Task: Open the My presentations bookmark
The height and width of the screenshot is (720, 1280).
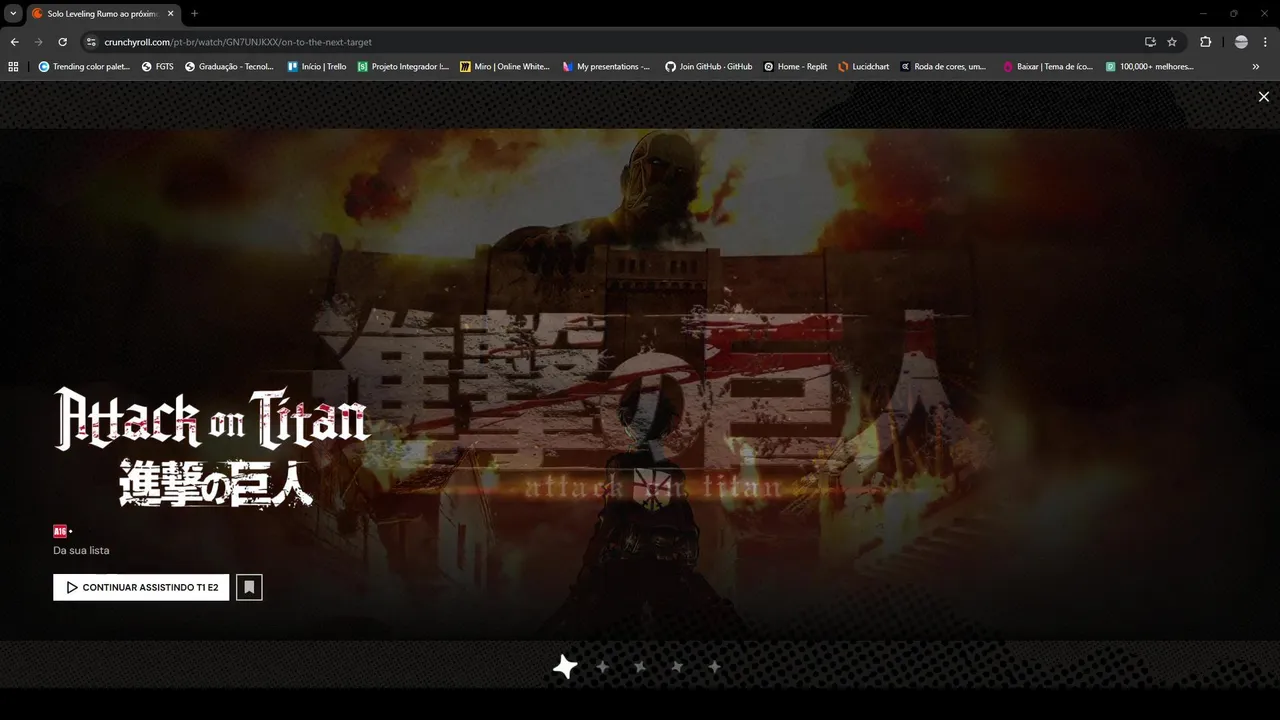Action: (607, 67)
